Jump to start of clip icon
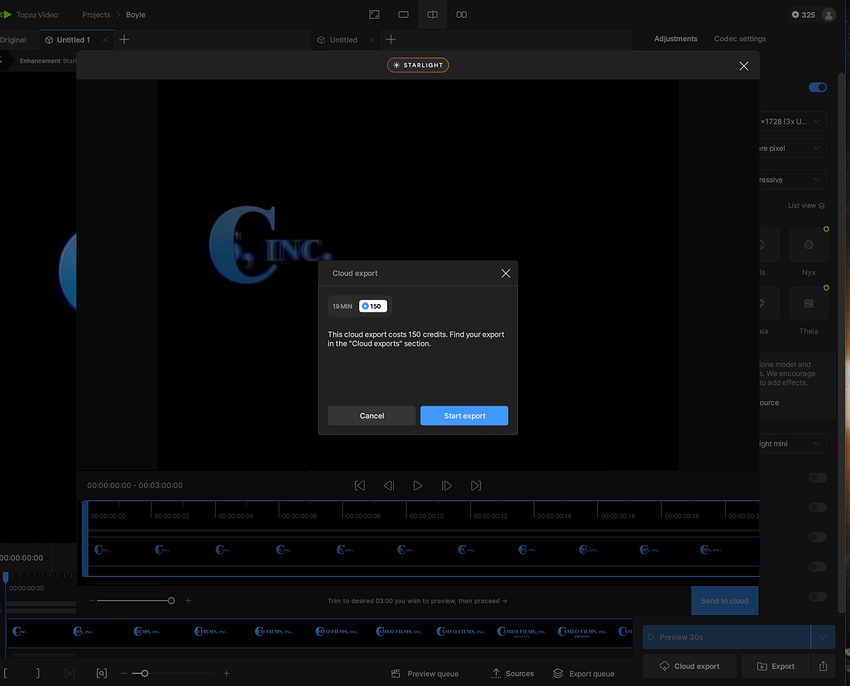 click(360, 485)
